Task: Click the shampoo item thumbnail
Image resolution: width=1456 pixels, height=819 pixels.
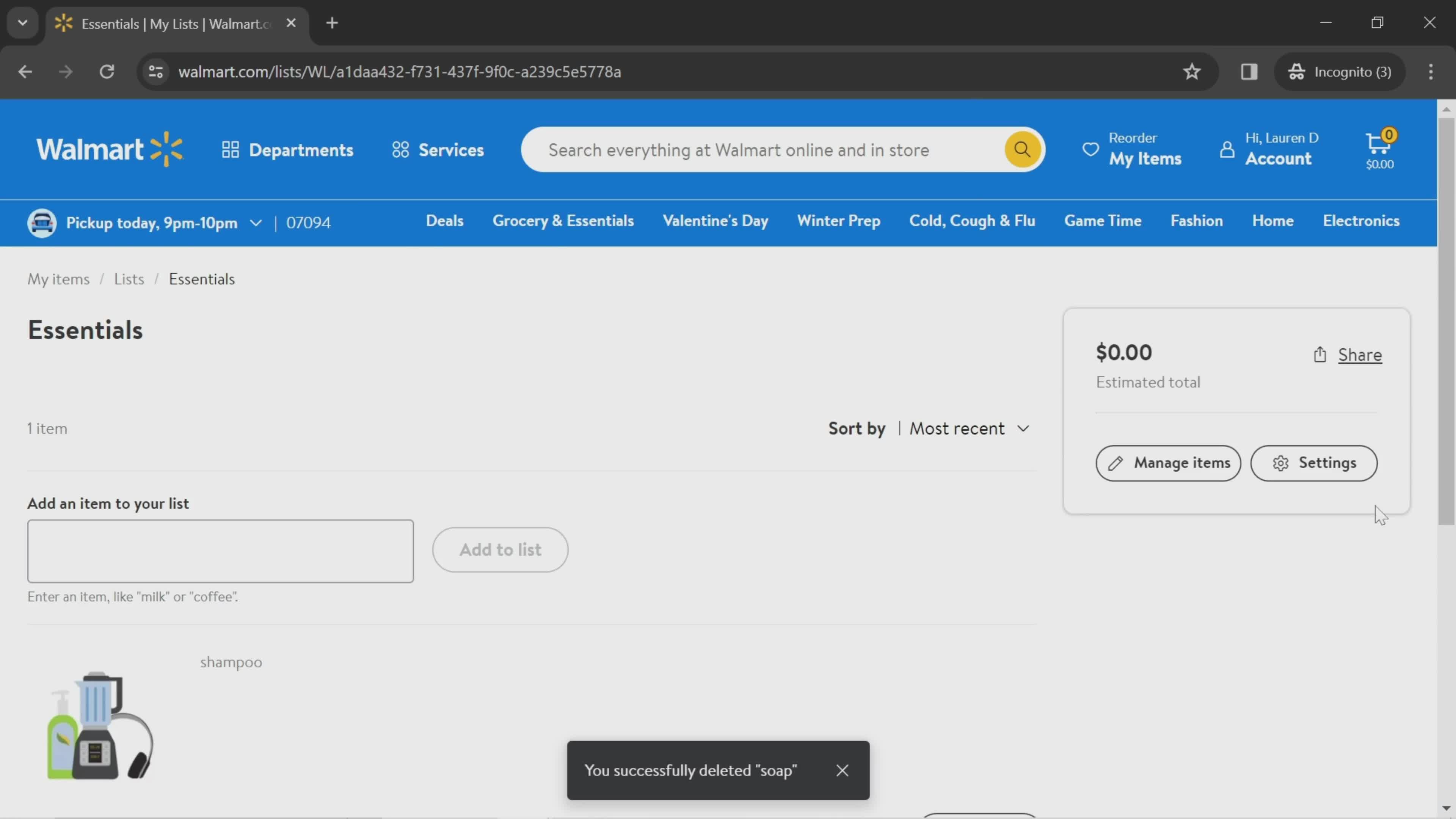Action: [100, 726]
